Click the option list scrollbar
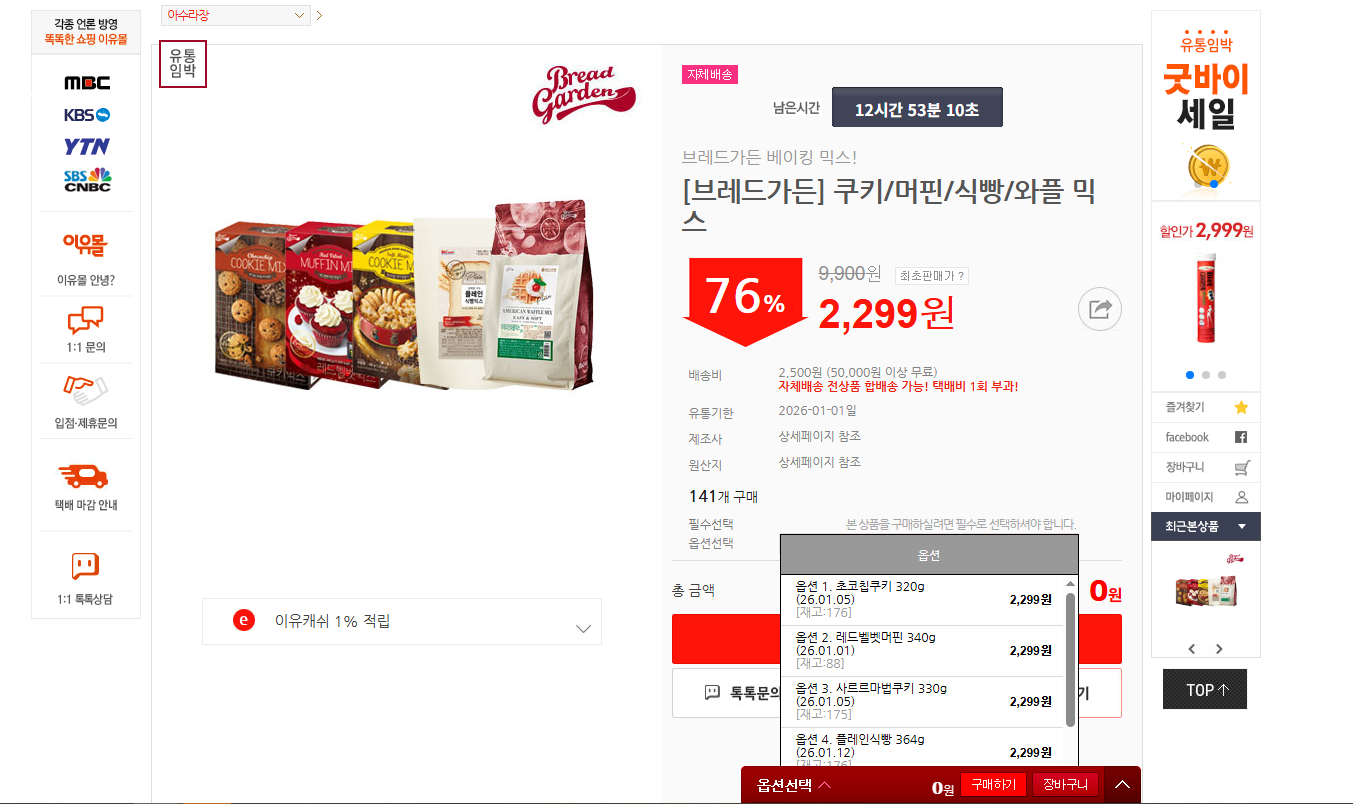Viewport: 1353px width, 804px height. coord(1071,660)
